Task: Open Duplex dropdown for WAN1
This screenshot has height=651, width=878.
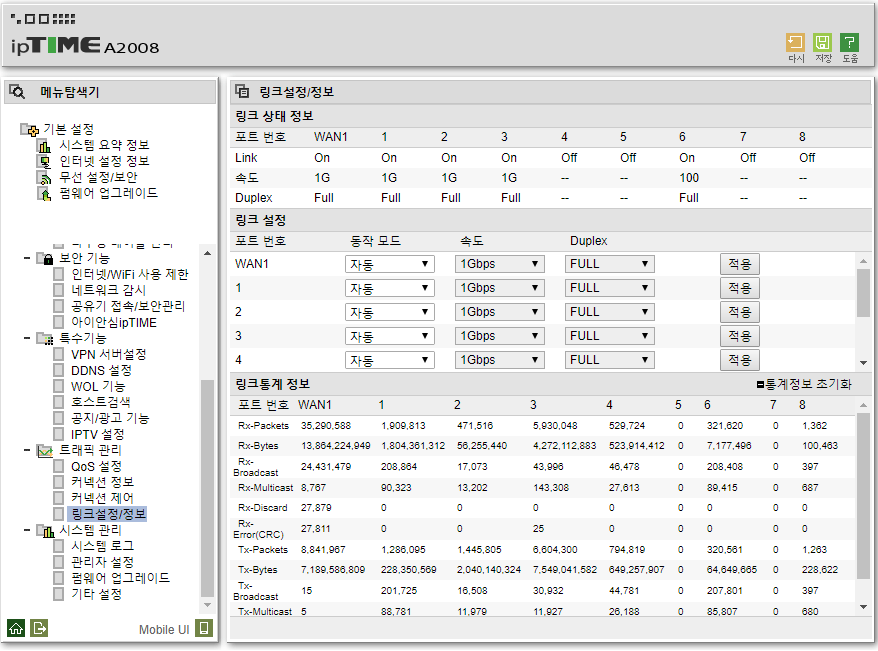Action: (610, 264)
